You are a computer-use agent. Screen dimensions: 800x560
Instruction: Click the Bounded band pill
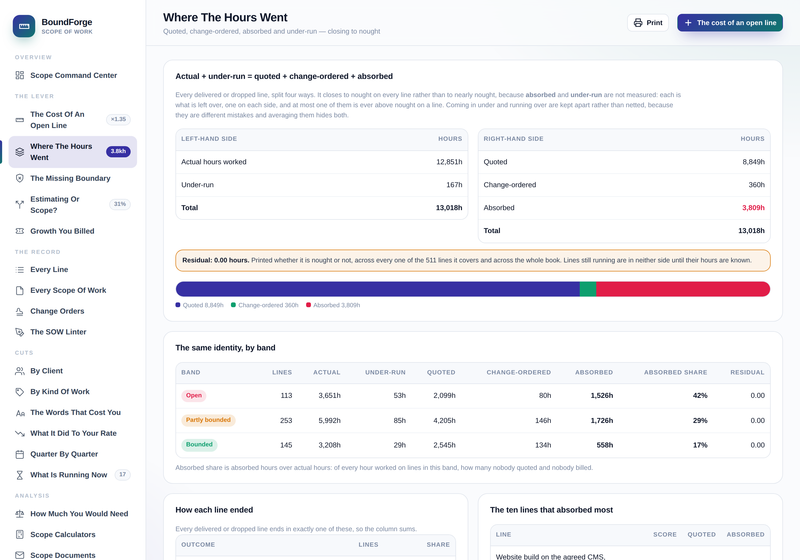pyautogui.click(x=199, y=445)
